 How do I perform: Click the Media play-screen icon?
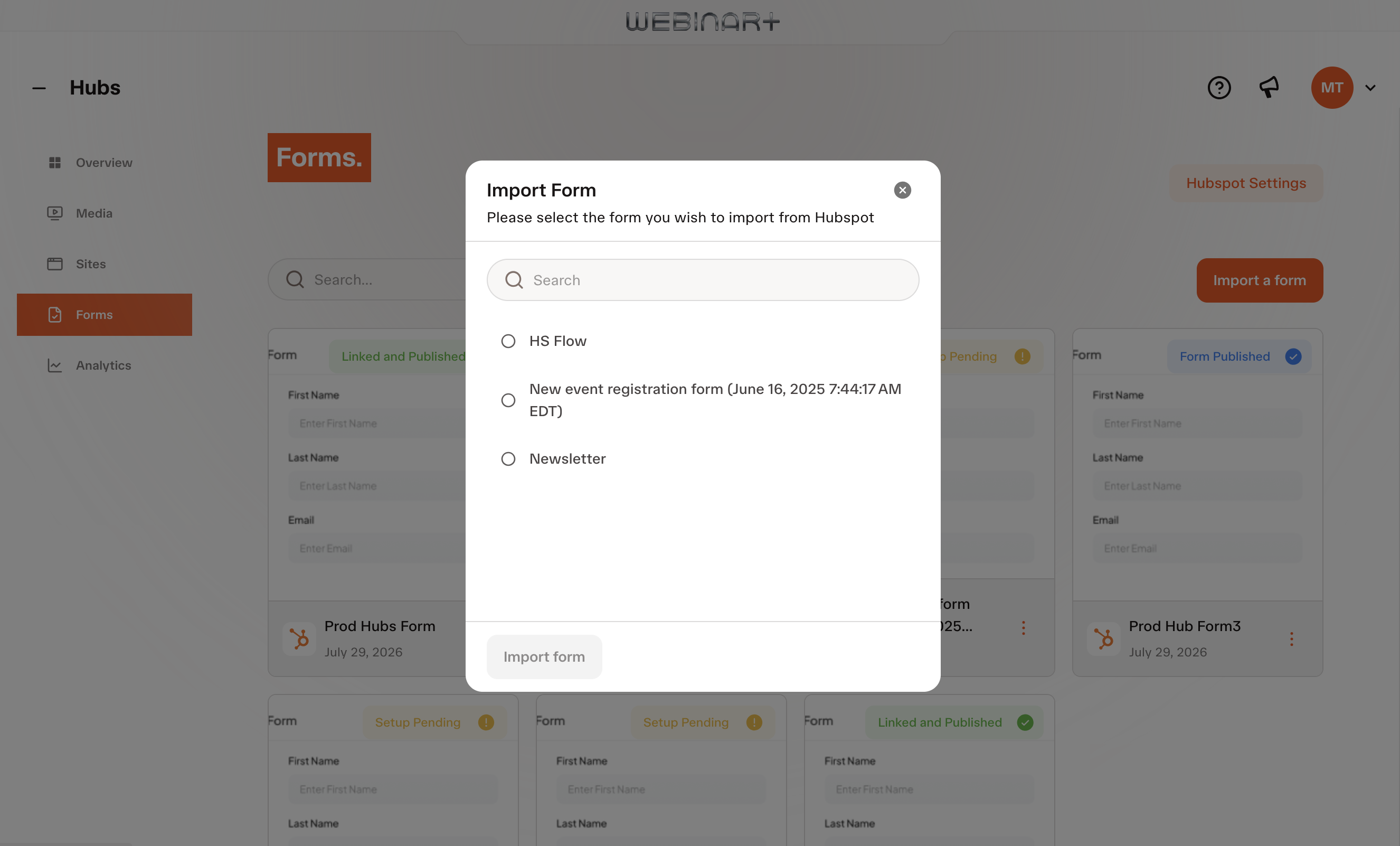click(x=54, y=213)
